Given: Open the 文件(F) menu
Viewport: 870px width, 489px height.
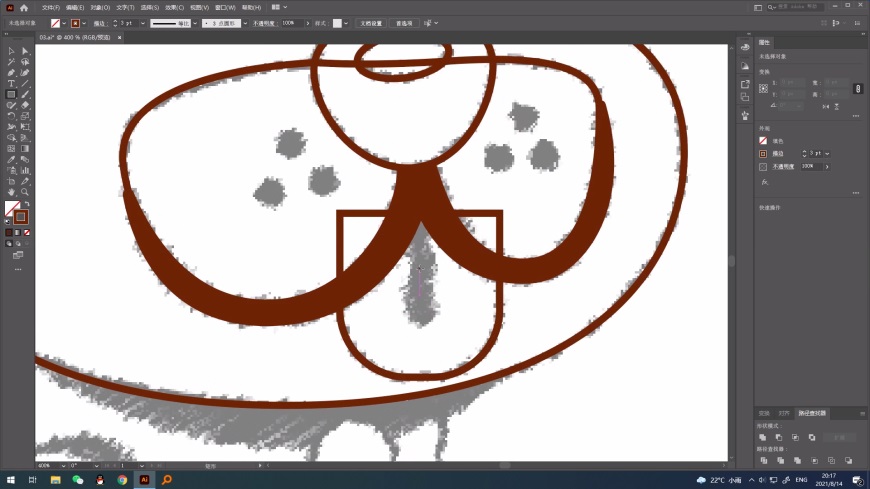Looking at the screenshot, I should [x=50, y=8].
